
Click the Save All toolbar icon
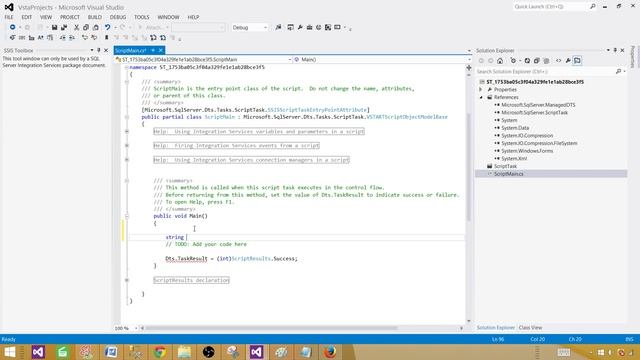(x=64, y=27)
